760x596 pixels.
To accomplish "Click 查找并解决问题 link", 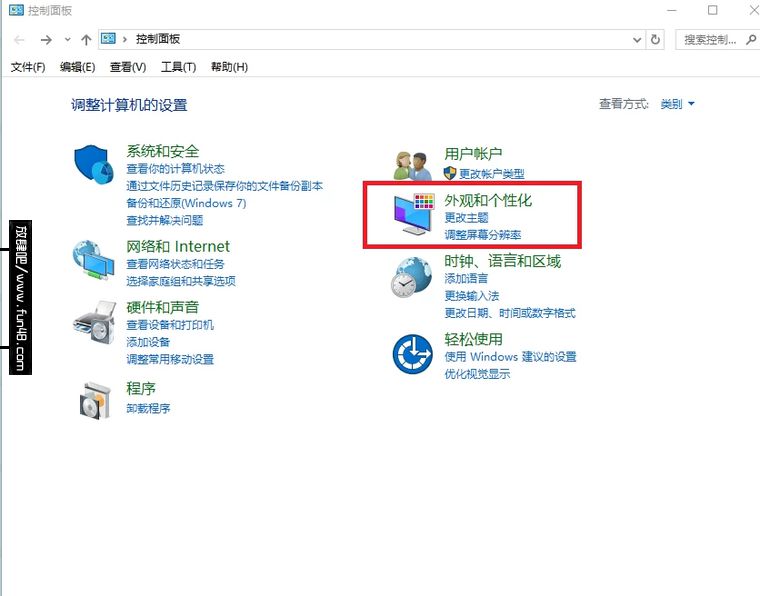I will (x=164, y=220).
